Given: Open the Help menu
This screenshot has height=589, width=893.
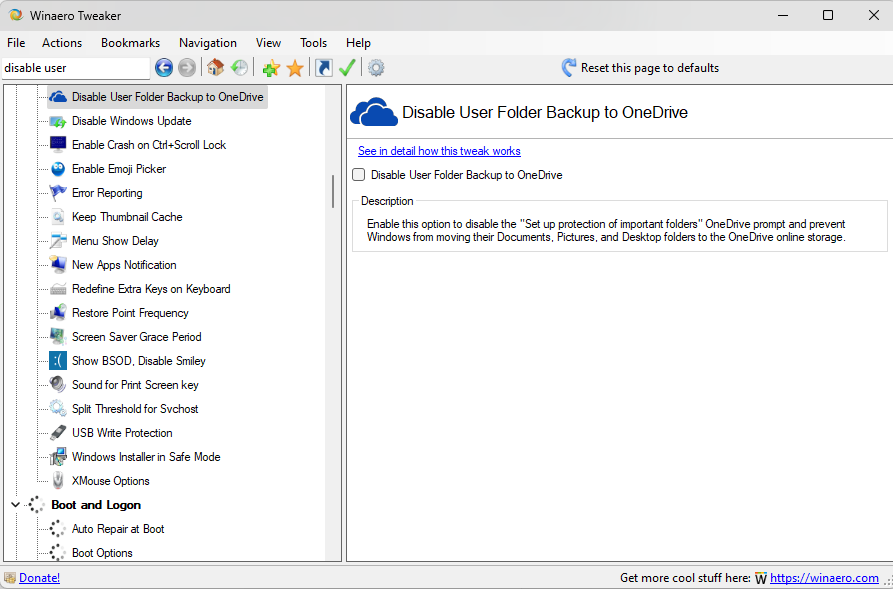Looking at the screenshot, I should click(358, 43).
